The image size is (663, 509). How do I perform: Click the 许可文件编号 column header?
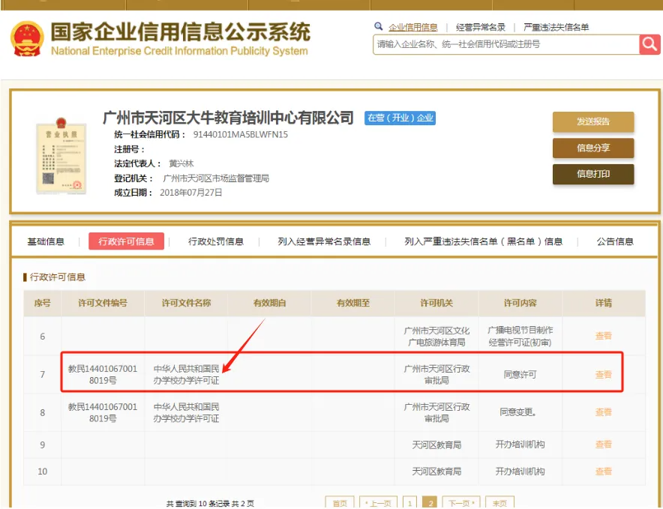[x=103, y=303]
